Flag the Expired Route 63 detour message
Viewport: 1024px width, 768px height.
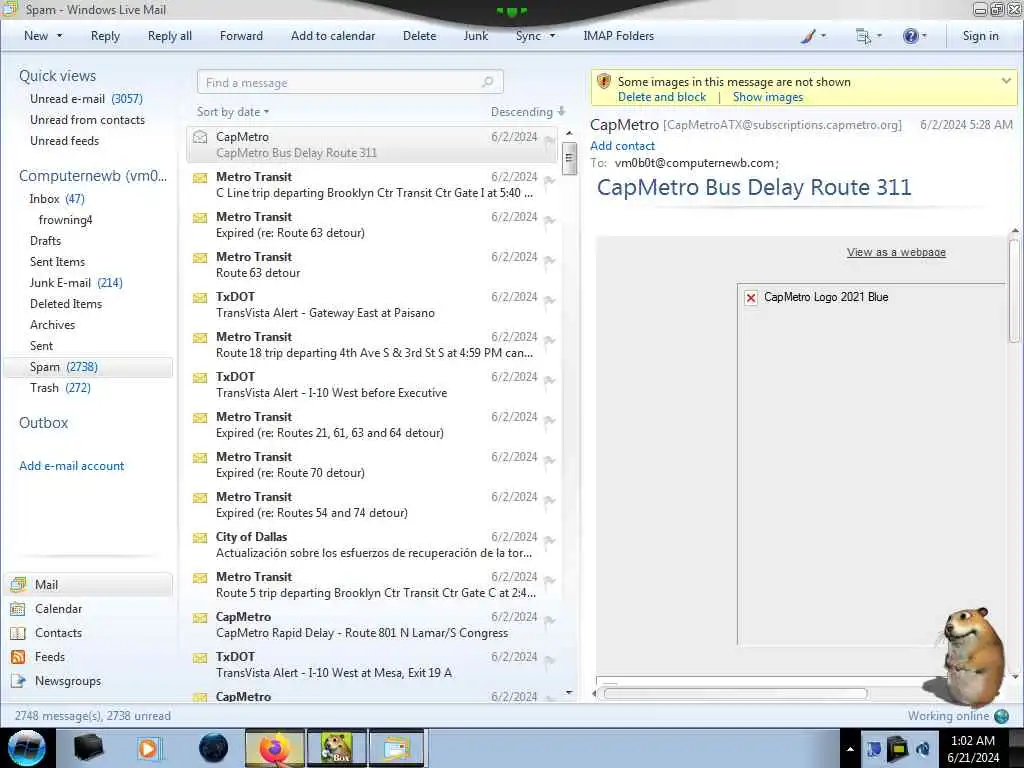coord(550,221)
